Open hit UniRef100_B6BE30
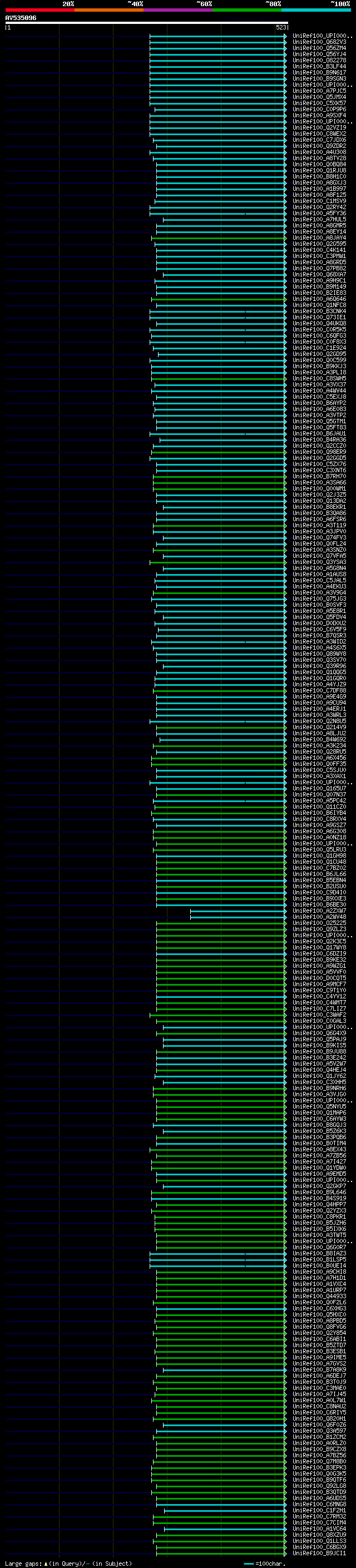The width and height of the screenshot is (356, 1568). pyautogui.click(x=319, y=904)
